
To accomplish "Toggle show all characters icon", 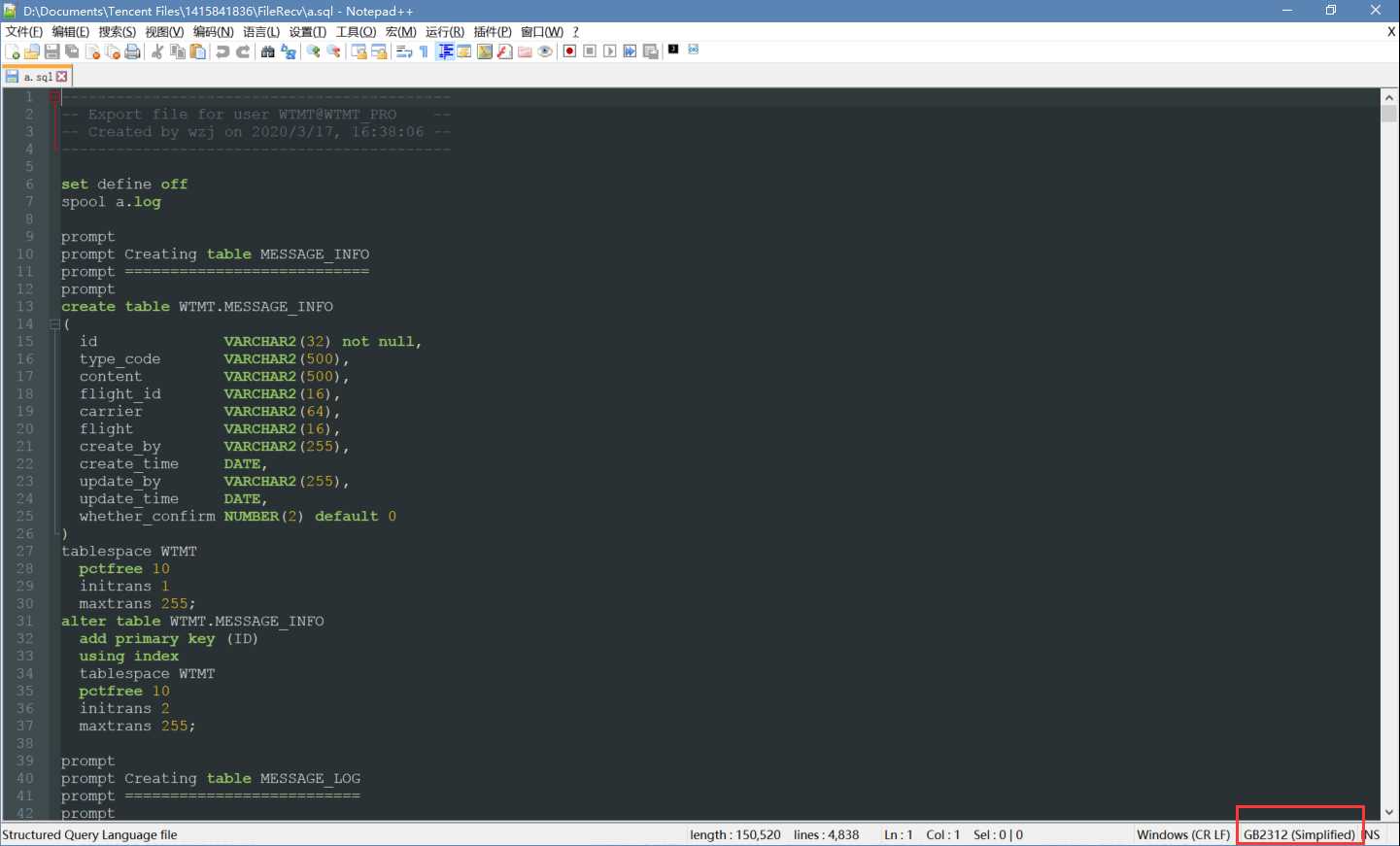I will pos(424,51).
